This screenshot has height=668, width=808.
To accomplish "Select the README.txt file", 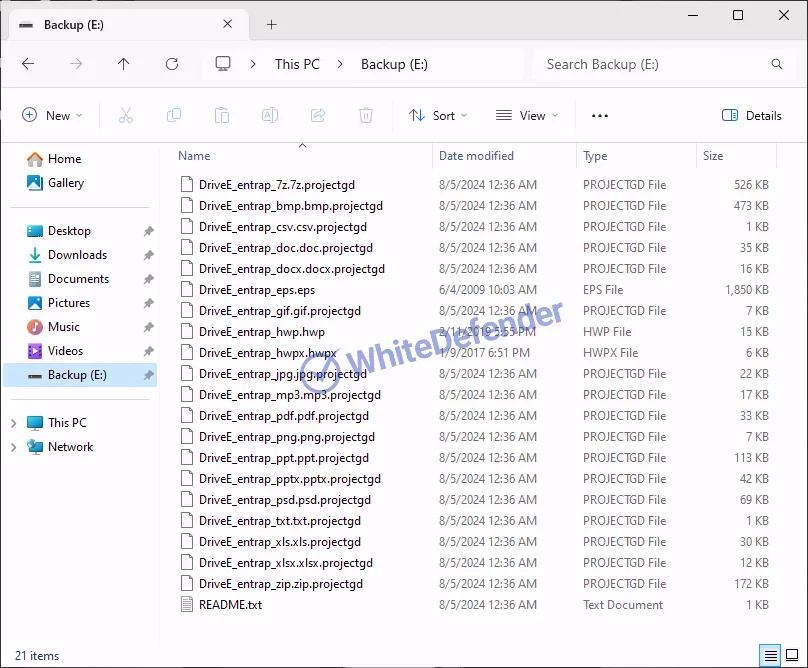I will [230, 605].
